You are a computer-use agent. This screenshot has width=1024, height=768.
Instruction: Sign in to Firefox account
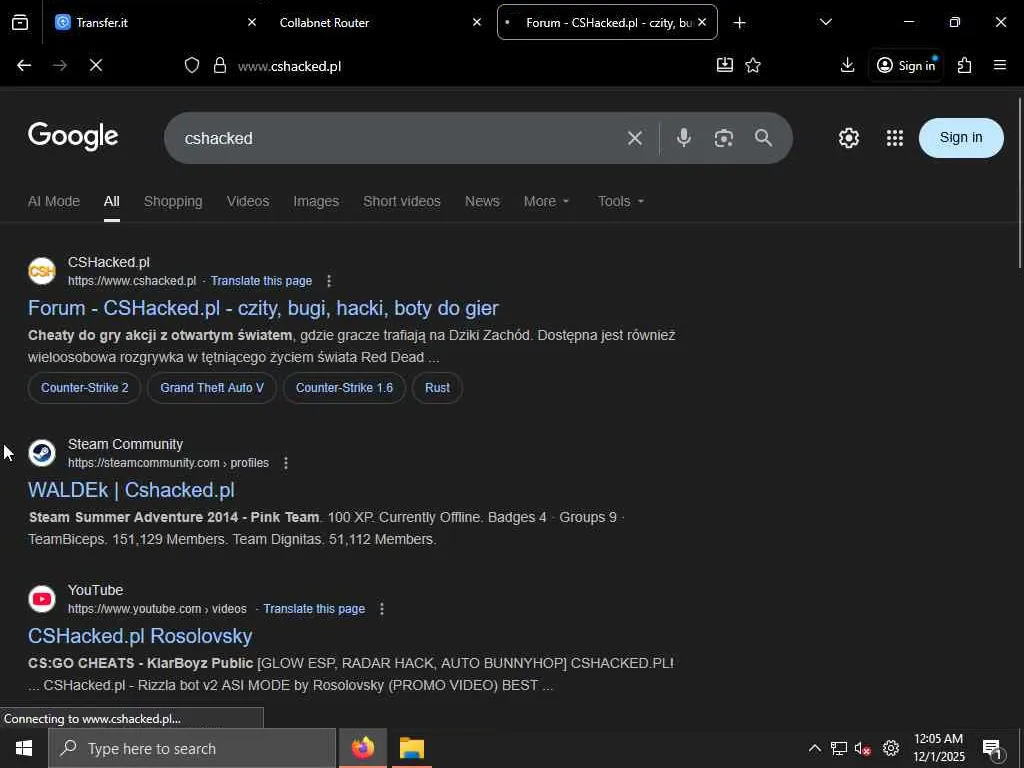point(906,65)
